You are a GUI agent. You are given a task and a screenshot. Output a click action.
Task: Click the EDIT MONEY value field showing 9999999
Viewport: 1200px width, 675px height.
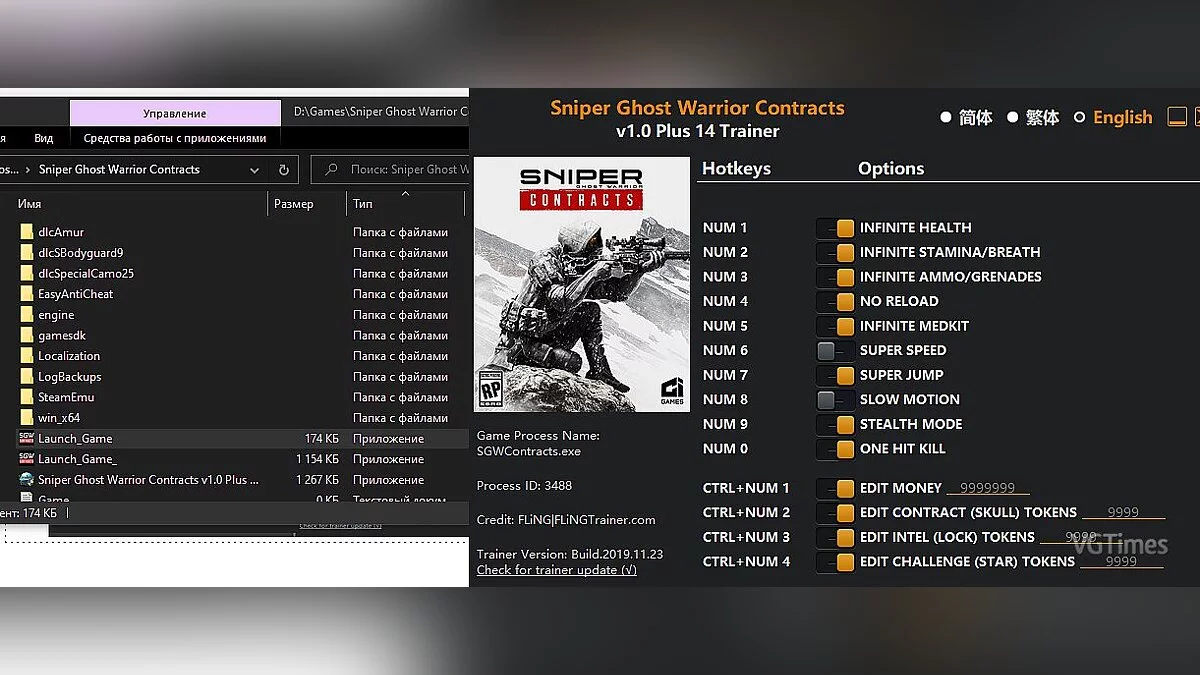[987, 487]
